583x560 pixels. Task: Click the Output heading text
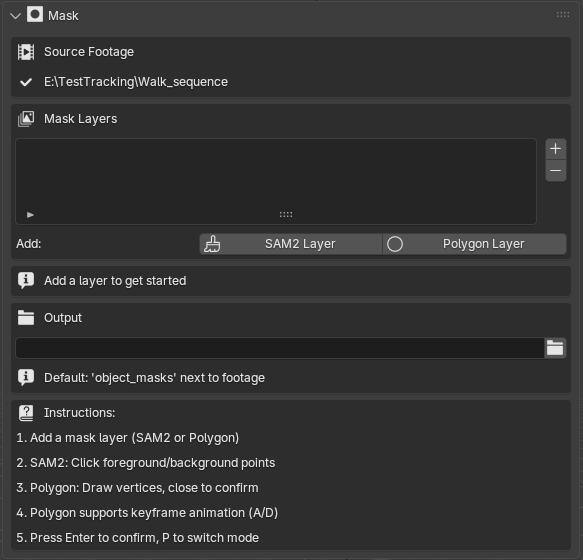click(x=63, y=318)
